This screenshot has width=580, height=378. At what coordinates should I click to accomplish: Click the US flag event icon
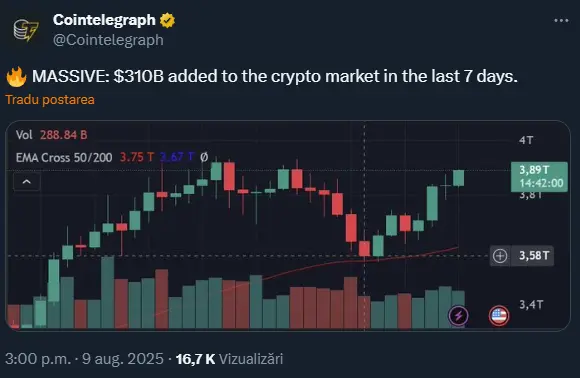coord(499,316)
